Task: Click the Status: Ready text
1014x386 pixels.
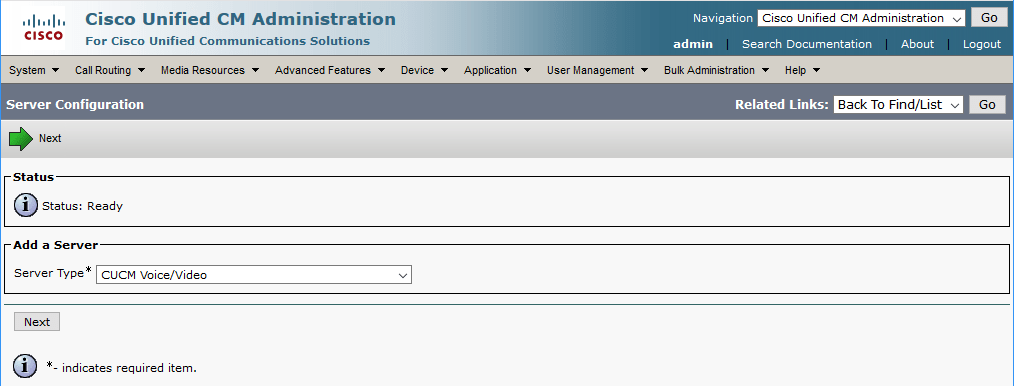Action: point(82,207)
